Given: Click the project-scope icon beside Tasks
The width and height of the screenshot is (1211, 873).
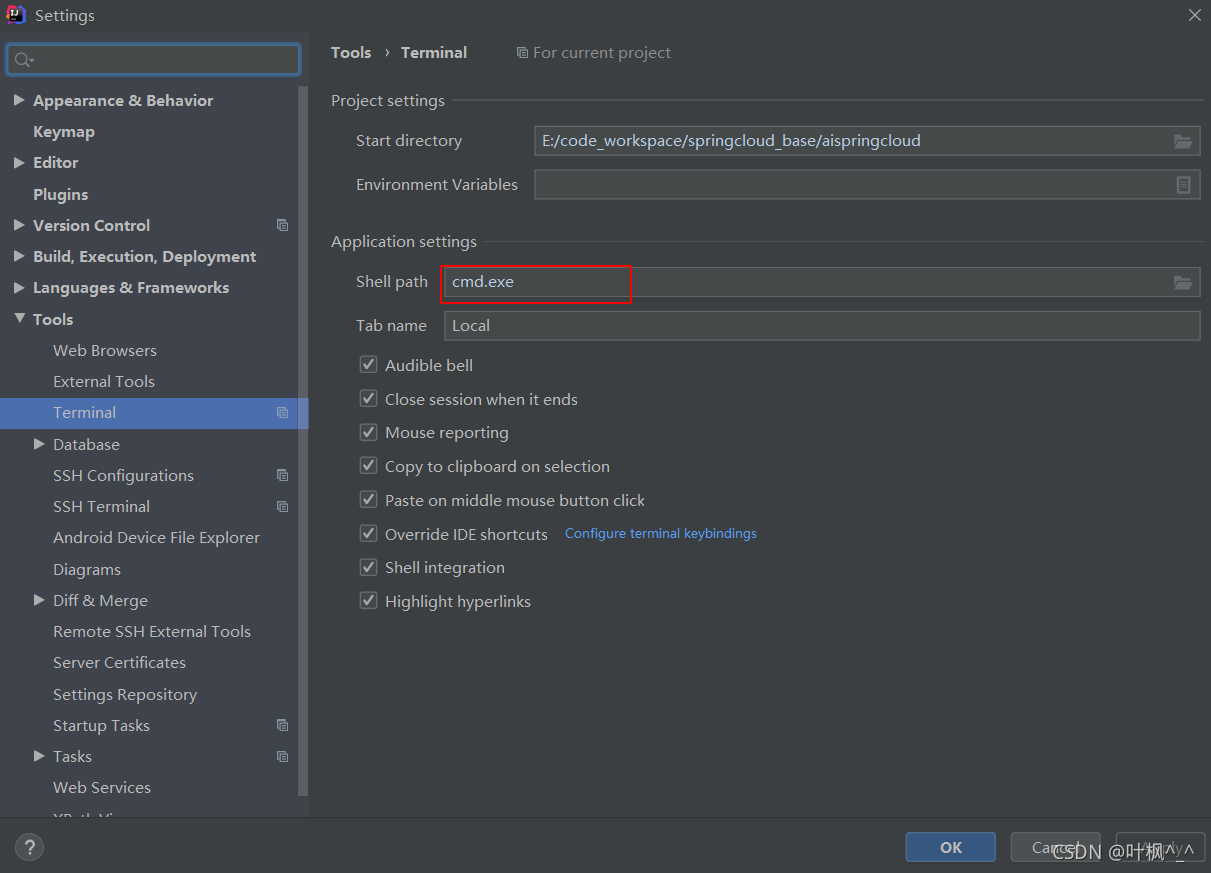Looking at the screenshot, I should pos(282,757).
